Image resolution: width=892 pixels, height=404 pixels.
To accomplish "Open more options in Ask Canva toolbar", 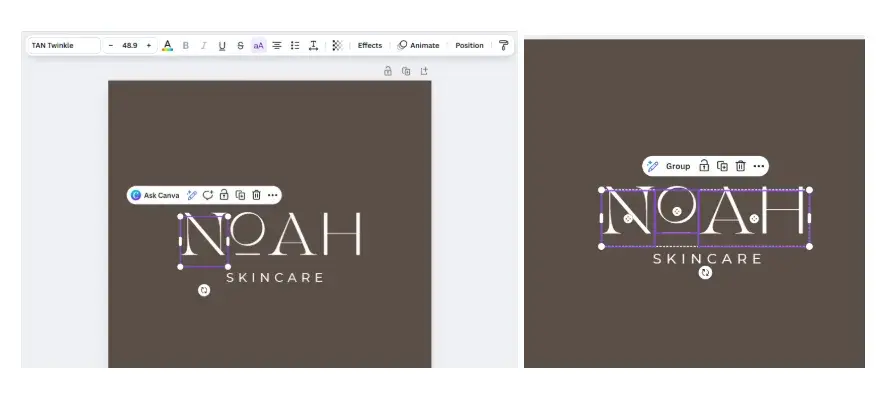I will 272,195.
